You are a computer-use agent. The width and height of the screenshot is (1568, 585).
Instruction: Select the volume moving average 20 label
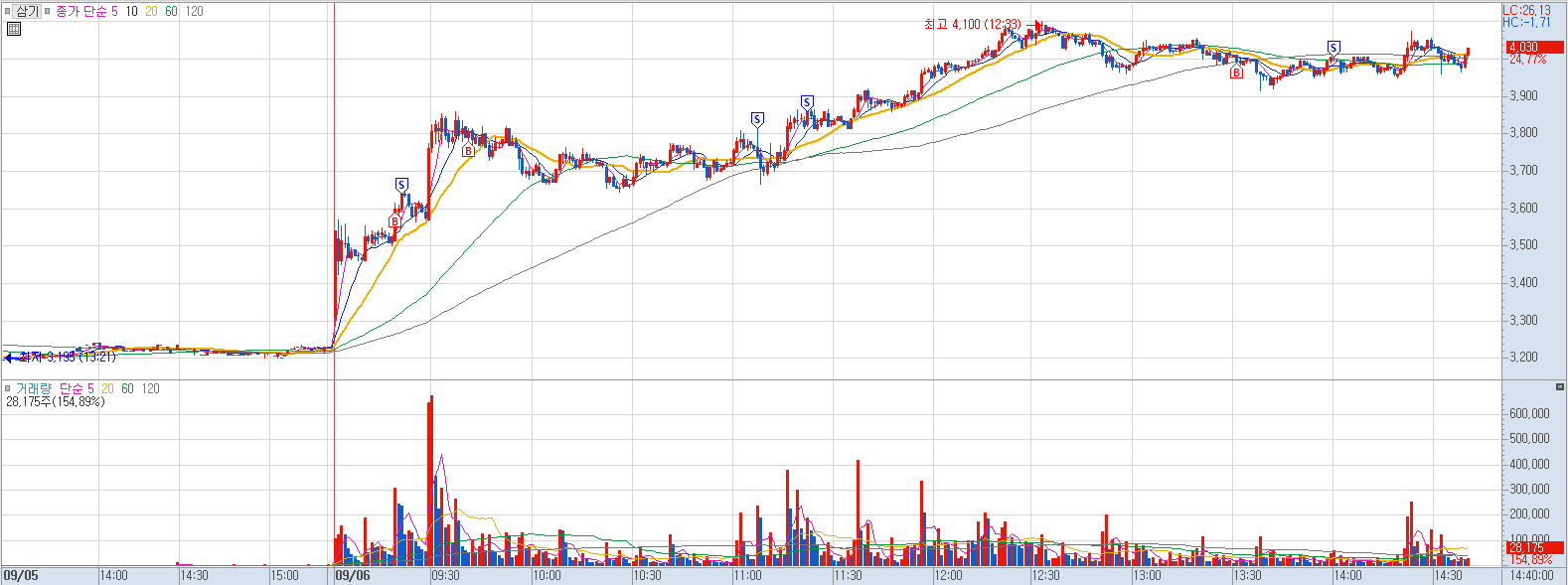click(107, 388)
